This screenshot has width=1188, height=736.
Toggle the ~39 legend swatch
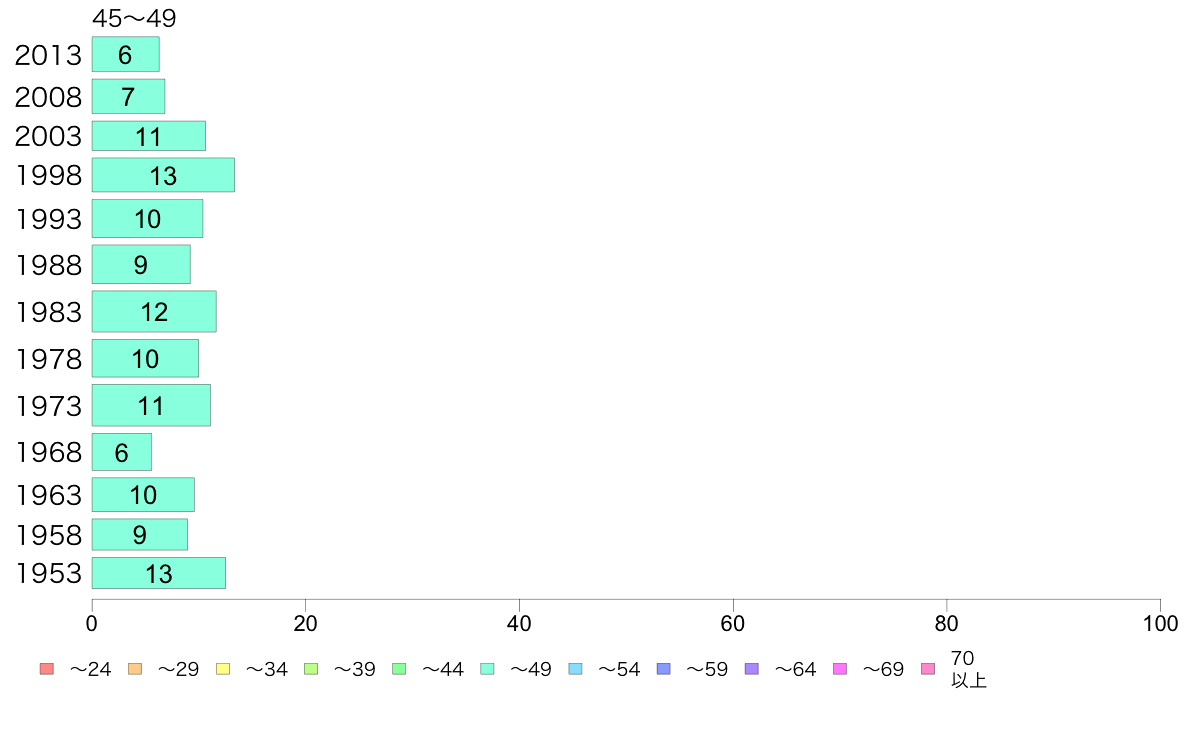[311, 669]
